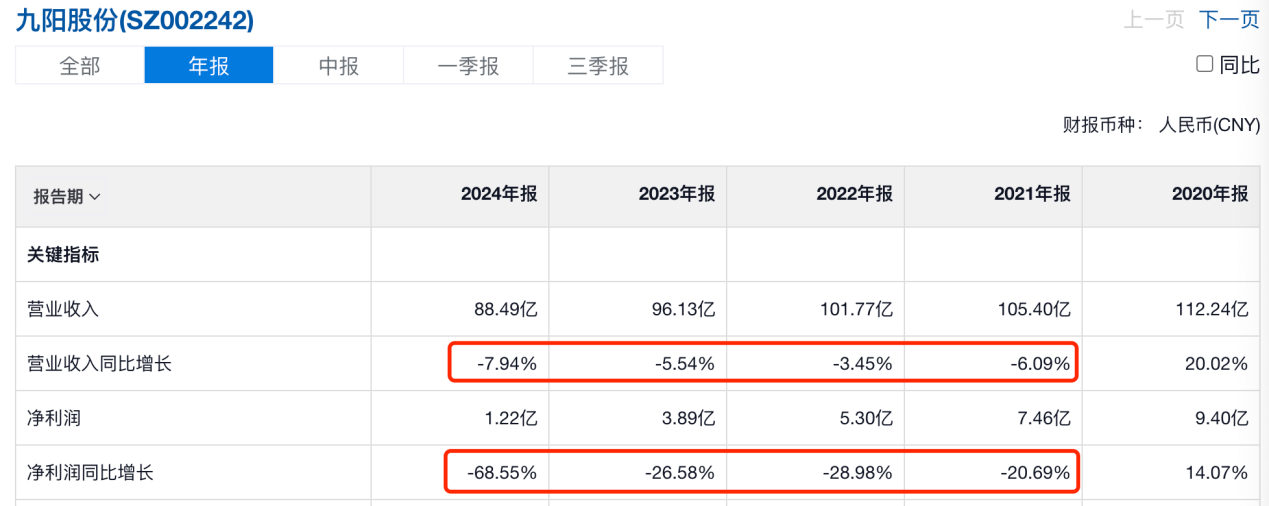Image resolution: width=1269 pixels, height=506 pixels.
Task: Select the 净利润 row label
Action: pos(52,418)
